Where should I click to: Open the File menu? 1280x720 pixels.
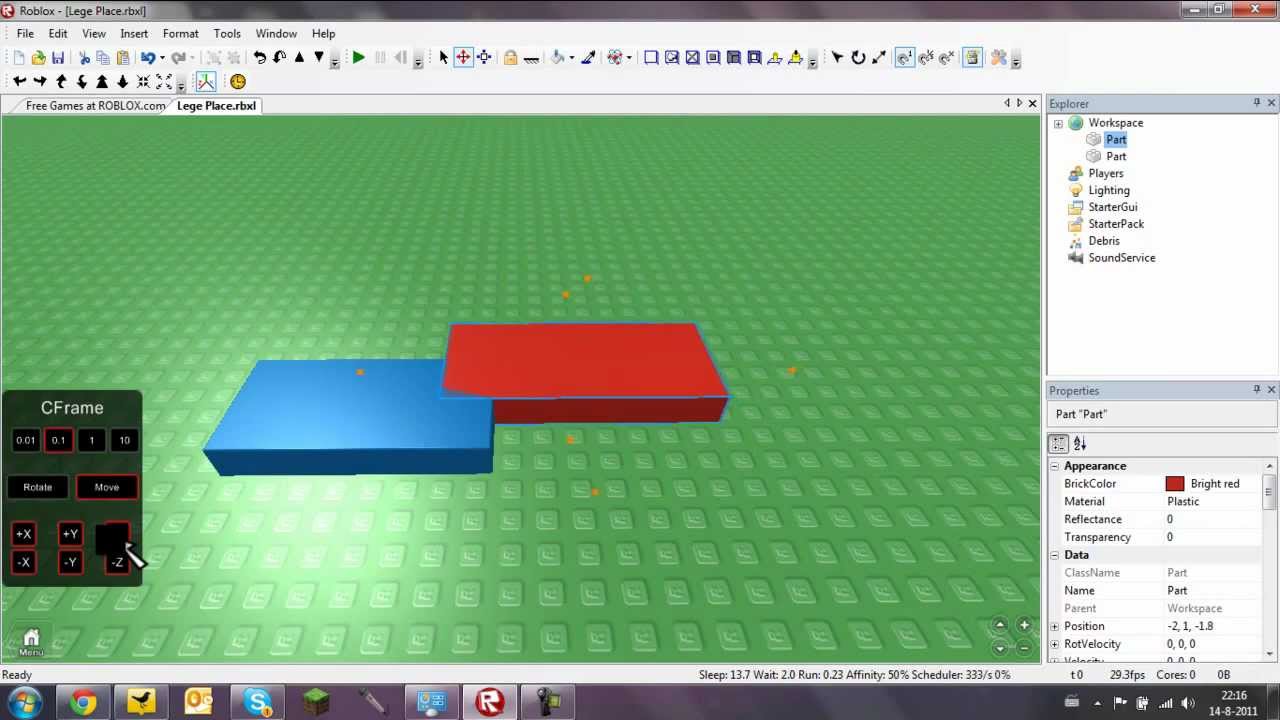(25, 34)
